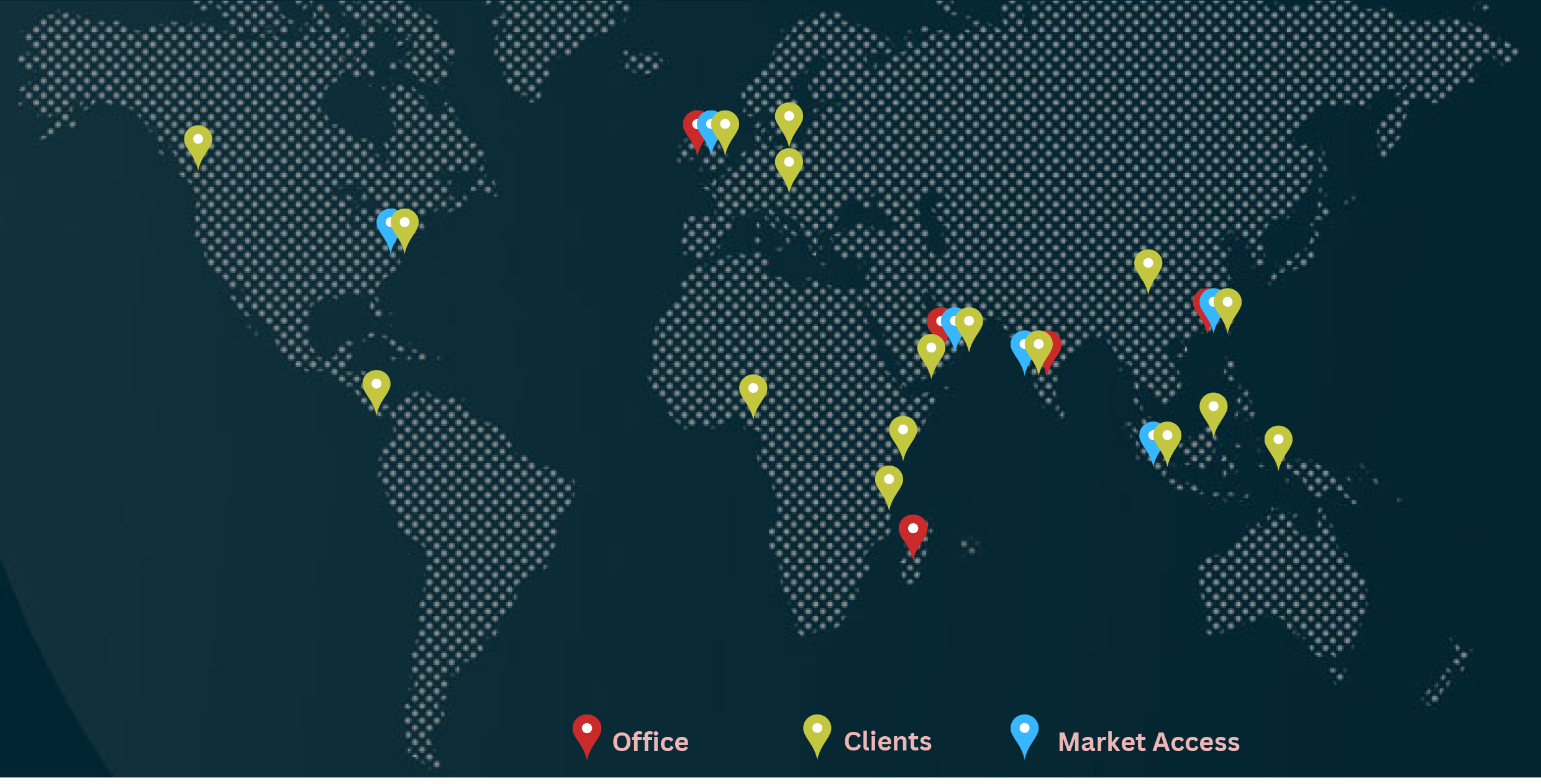Select the yellow East Africa Kenya pin

click(902, 432)
